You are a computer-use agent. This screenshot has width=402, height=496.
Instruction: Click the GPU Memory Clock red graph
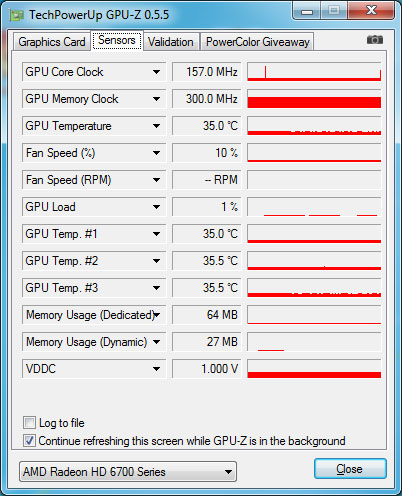point(314,99)
